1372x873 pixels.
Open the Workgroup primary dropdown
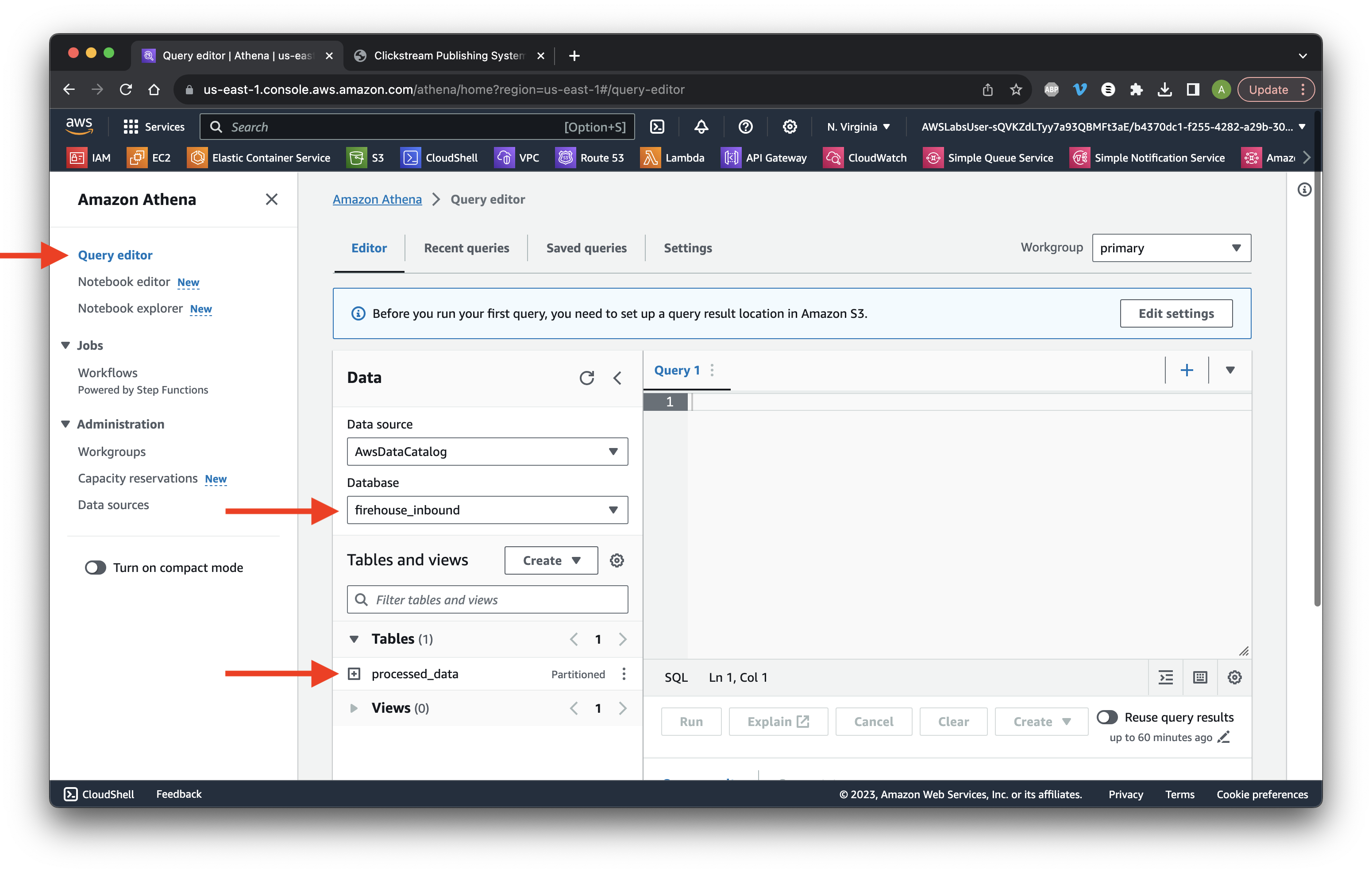point(1172,248)
